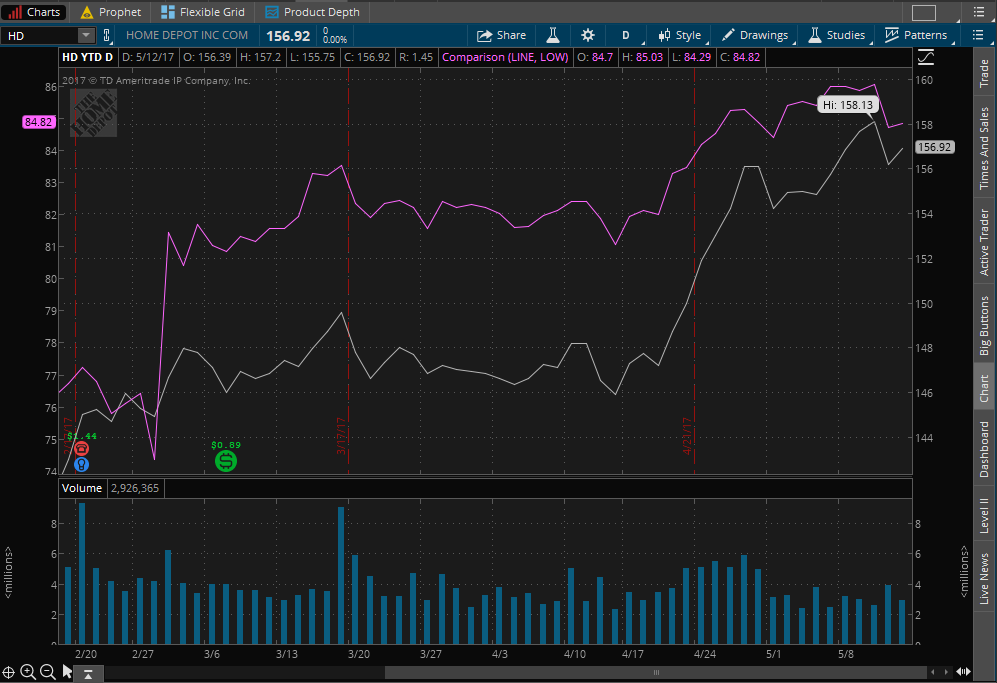Open the Dashboard sidebar tab
The height and width of the screenshot is (683, 997).
[984, 448]
